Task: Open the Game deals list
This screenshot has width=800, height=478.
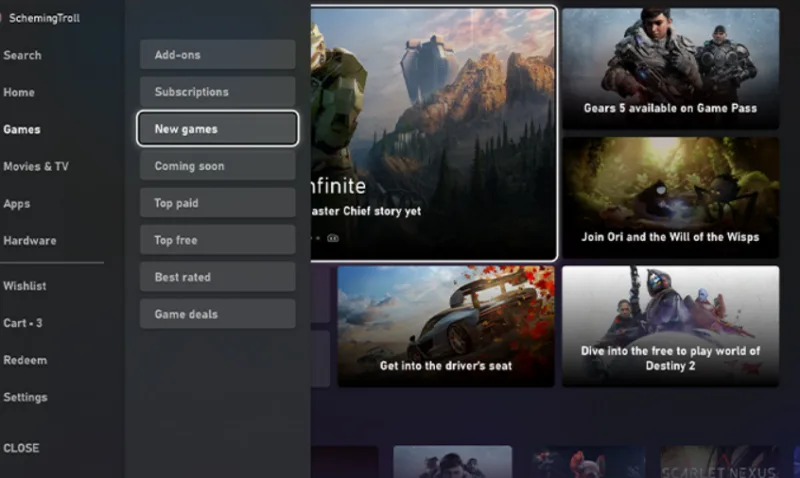Action: coord(217,314)
